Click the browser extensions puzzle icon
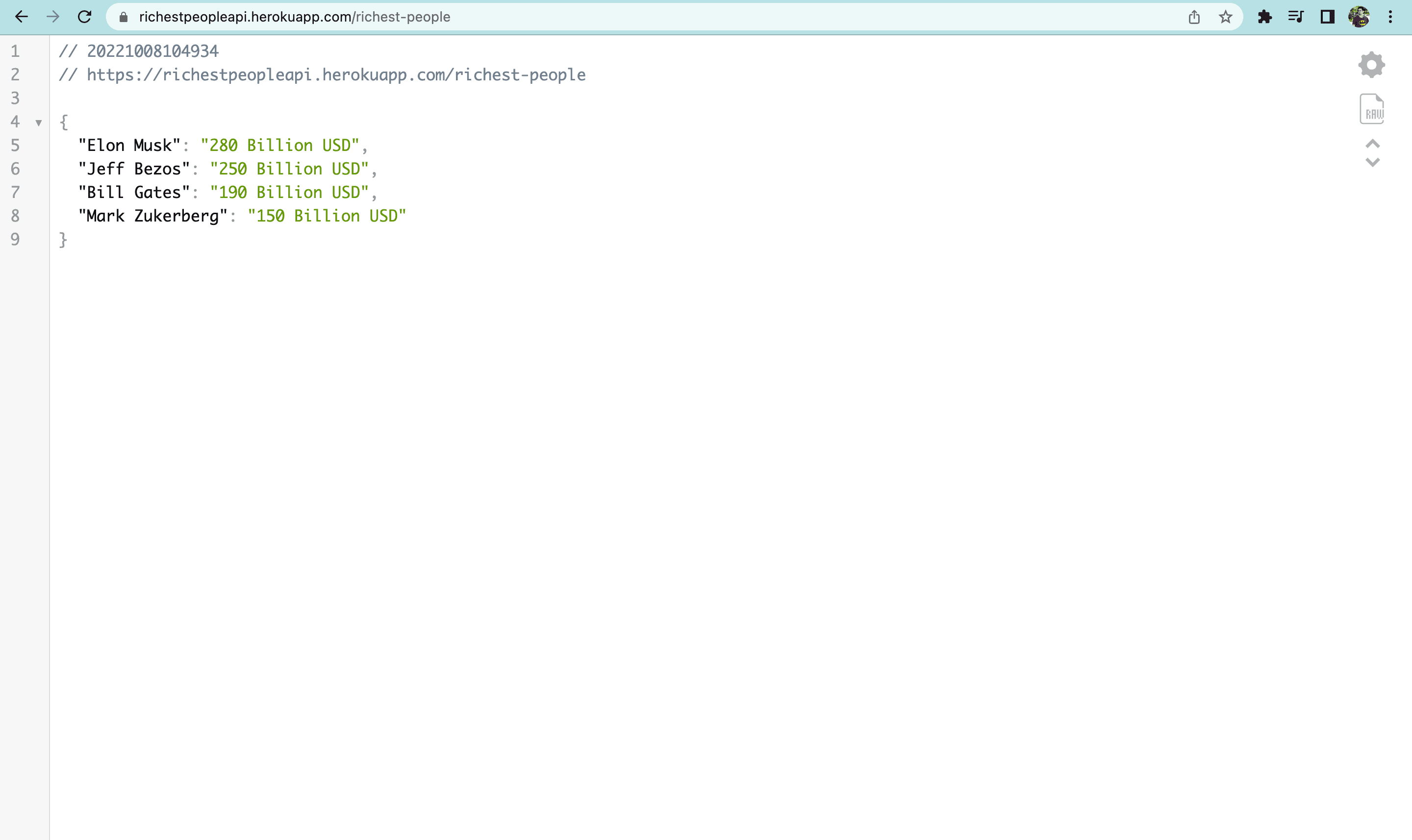Viewport: 1412px width, 840px height. tap(1263, 17)
